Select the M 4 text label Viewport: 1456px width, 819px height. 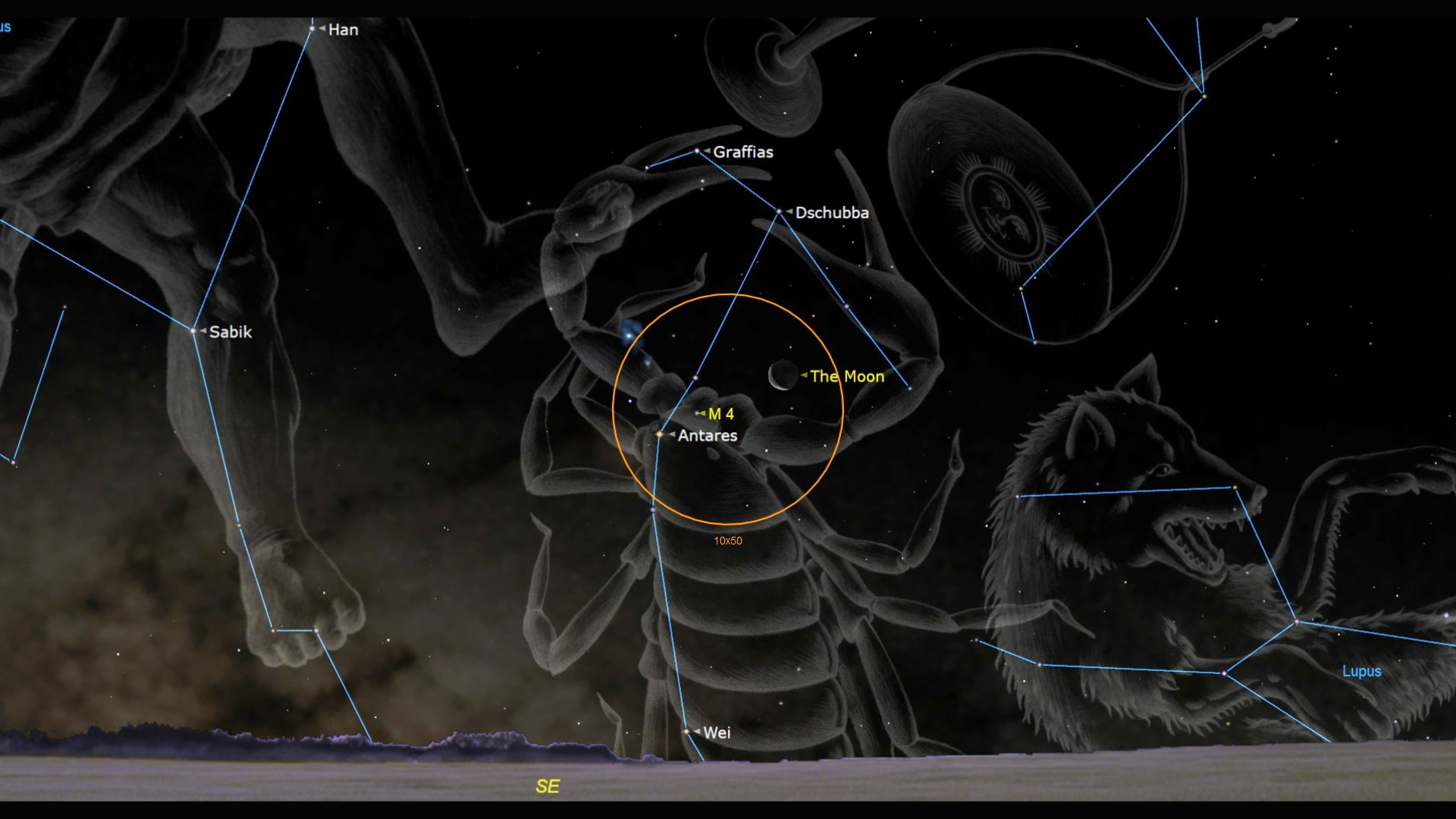point(722,414)
